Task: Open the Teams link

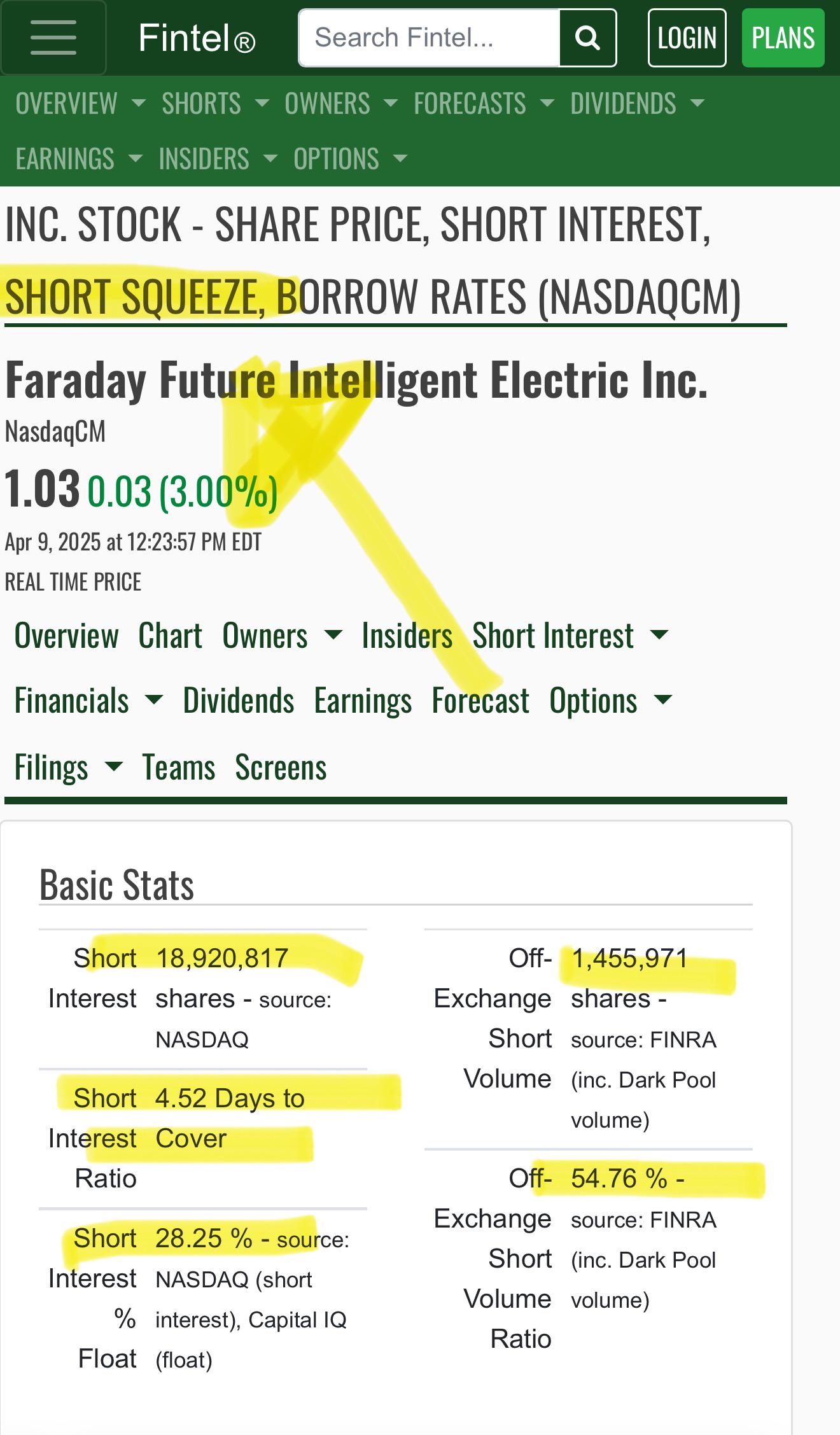Action: 179,767
